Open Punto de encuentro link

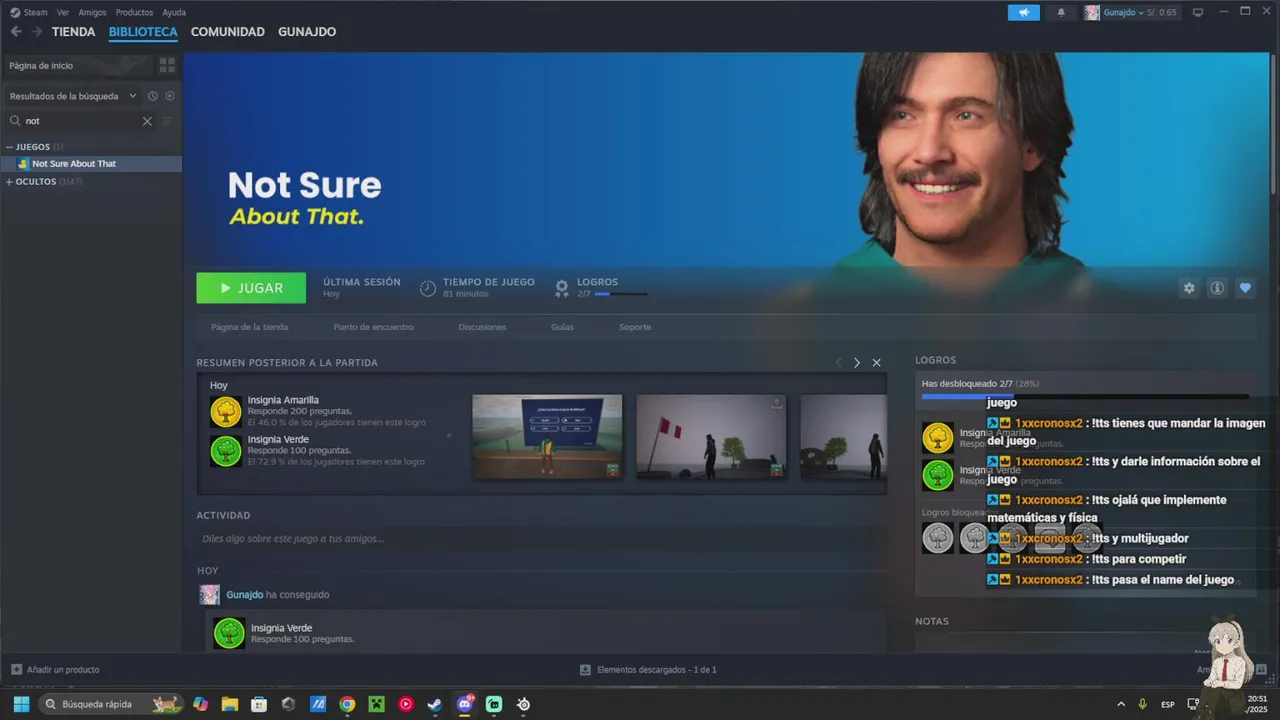(x=373, y=327)
